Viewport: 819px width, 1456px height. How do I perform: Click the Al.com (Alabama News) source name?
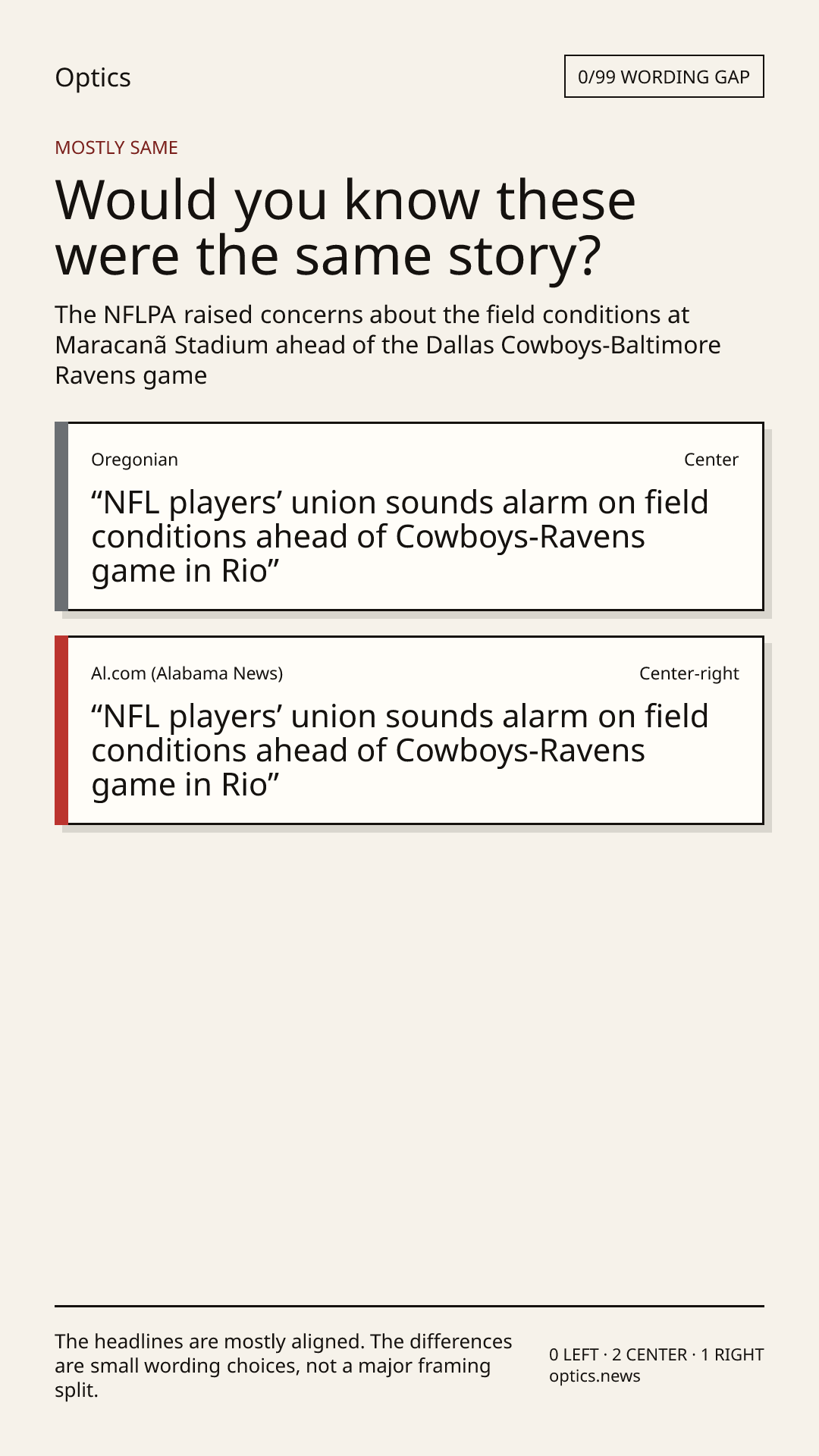187,673
